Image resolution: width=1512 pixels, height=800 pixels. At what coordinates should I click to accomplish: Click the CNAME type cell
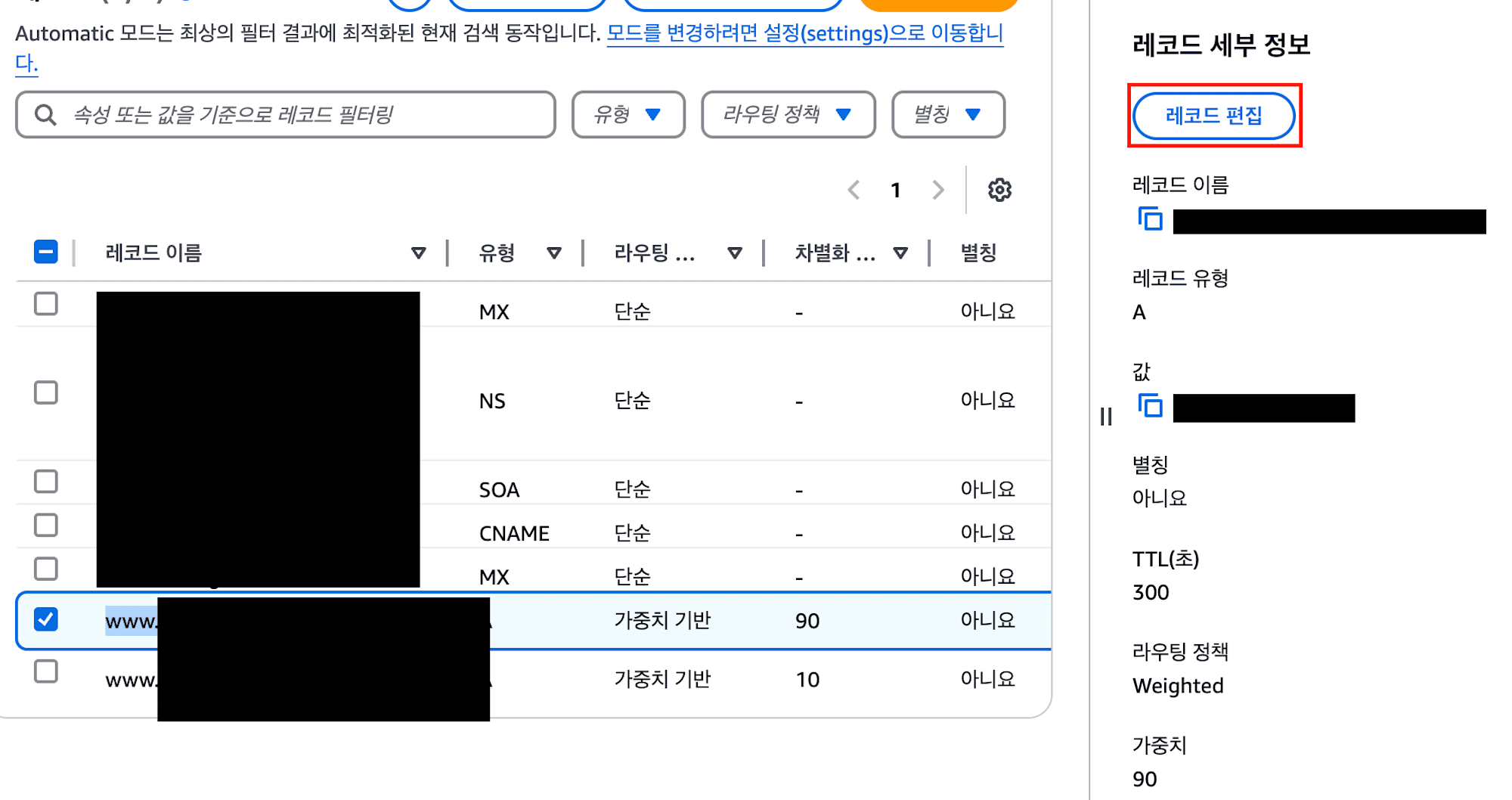click(x=514, y=533)
